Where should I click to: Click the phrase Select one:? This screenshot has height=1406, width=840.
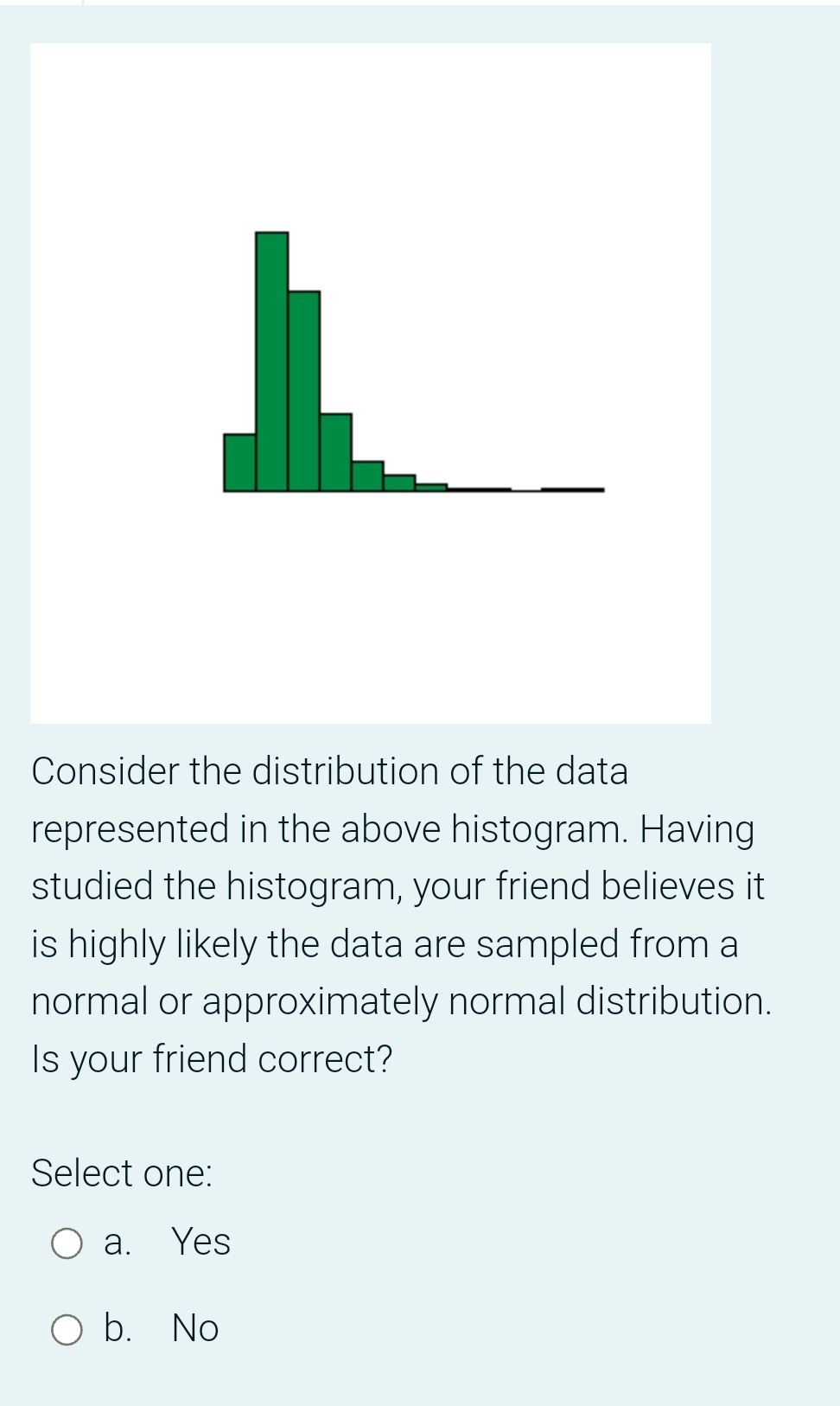121,1173
